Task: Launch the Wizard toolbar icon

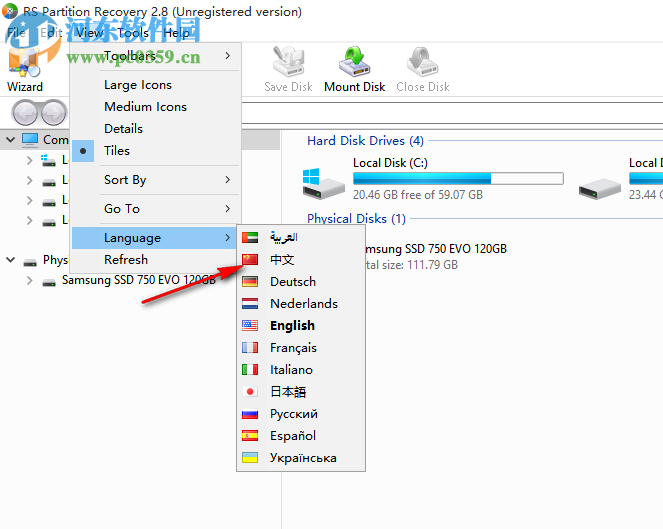Action: 25,63
